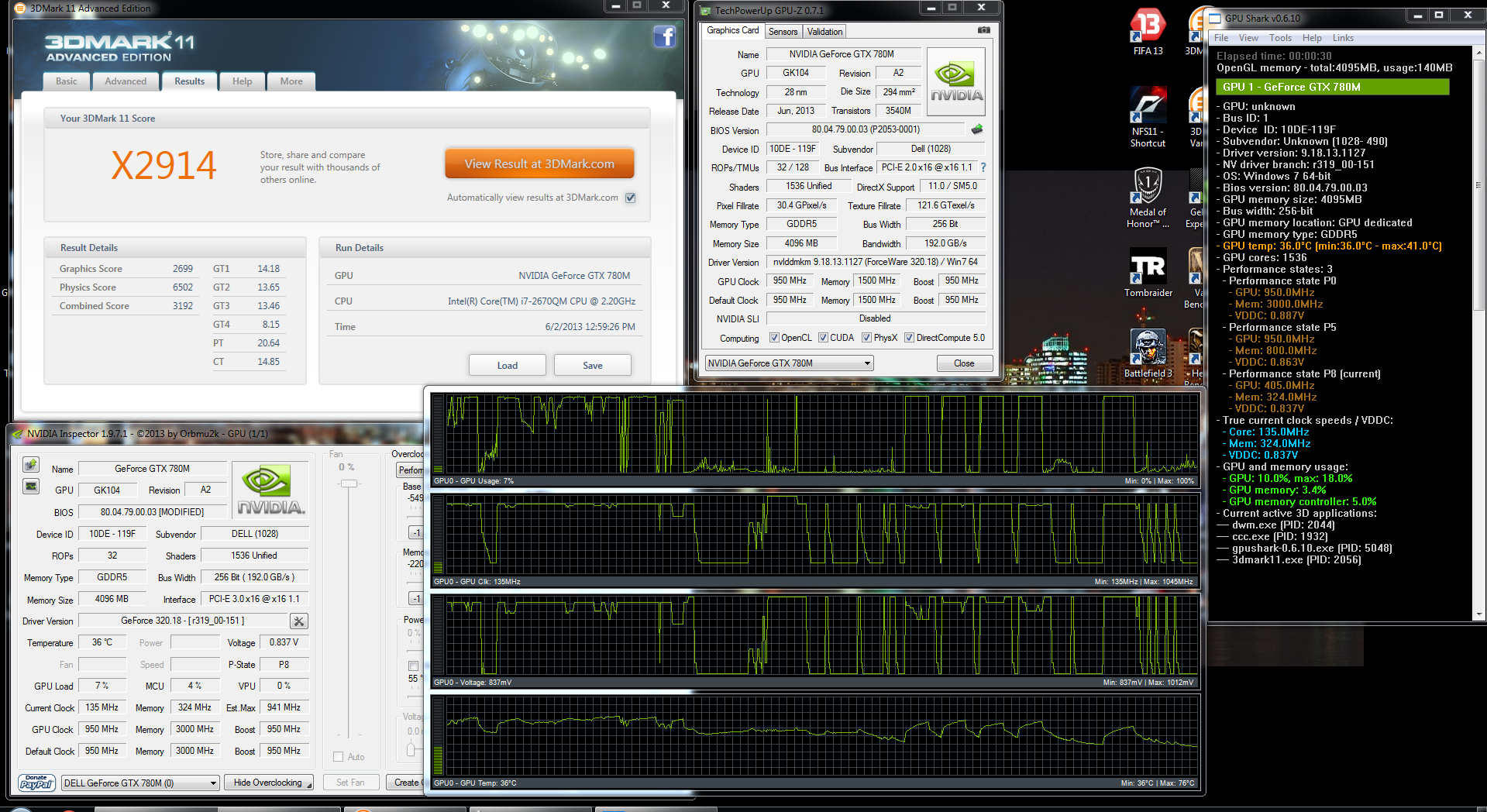Open the Medal of Honor desktop shortcut
1487x812 pixels.
(x=1148, y=198)
